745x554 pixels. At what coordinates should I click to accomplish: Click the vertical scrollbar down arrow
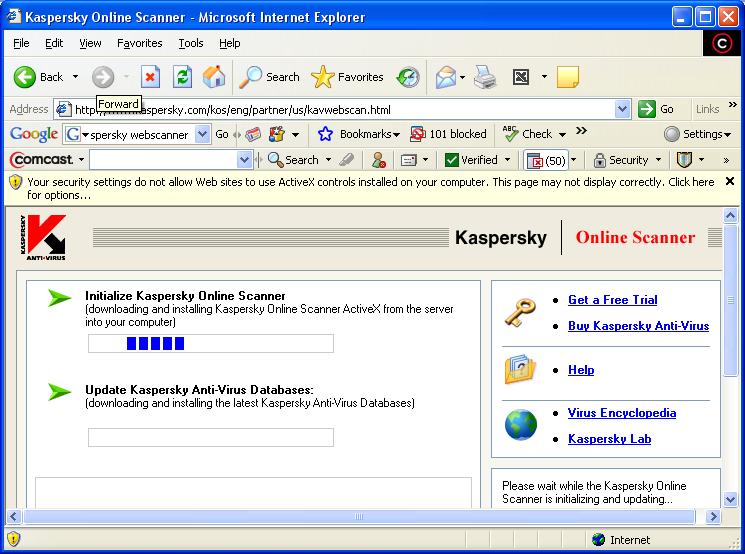[x=730, y=499]
